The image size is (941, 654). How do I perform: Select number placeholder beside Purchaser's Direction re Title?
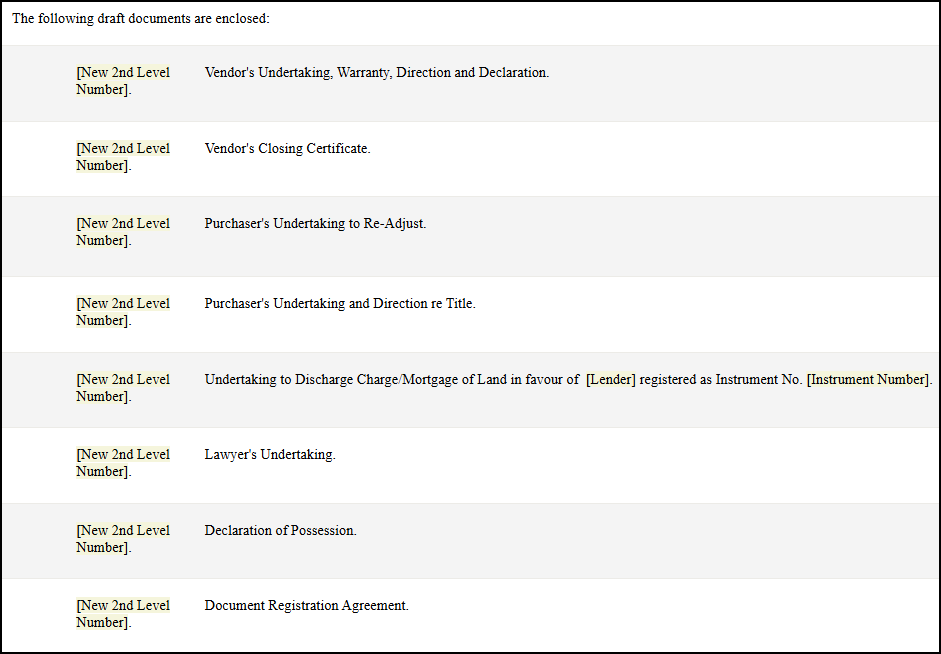[x=123, y=312]
